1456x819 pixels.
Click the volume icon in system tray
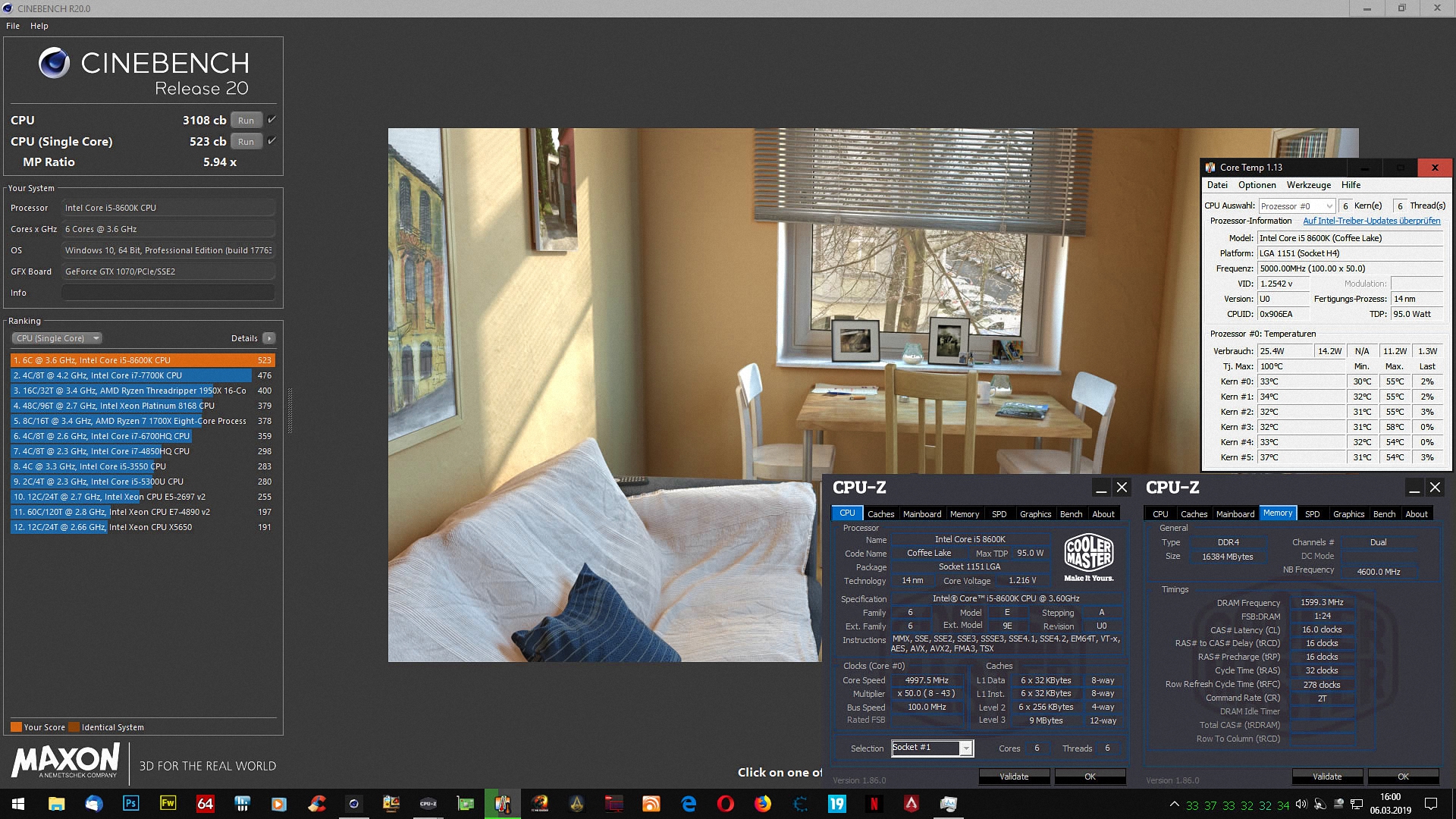(1301, 805)
